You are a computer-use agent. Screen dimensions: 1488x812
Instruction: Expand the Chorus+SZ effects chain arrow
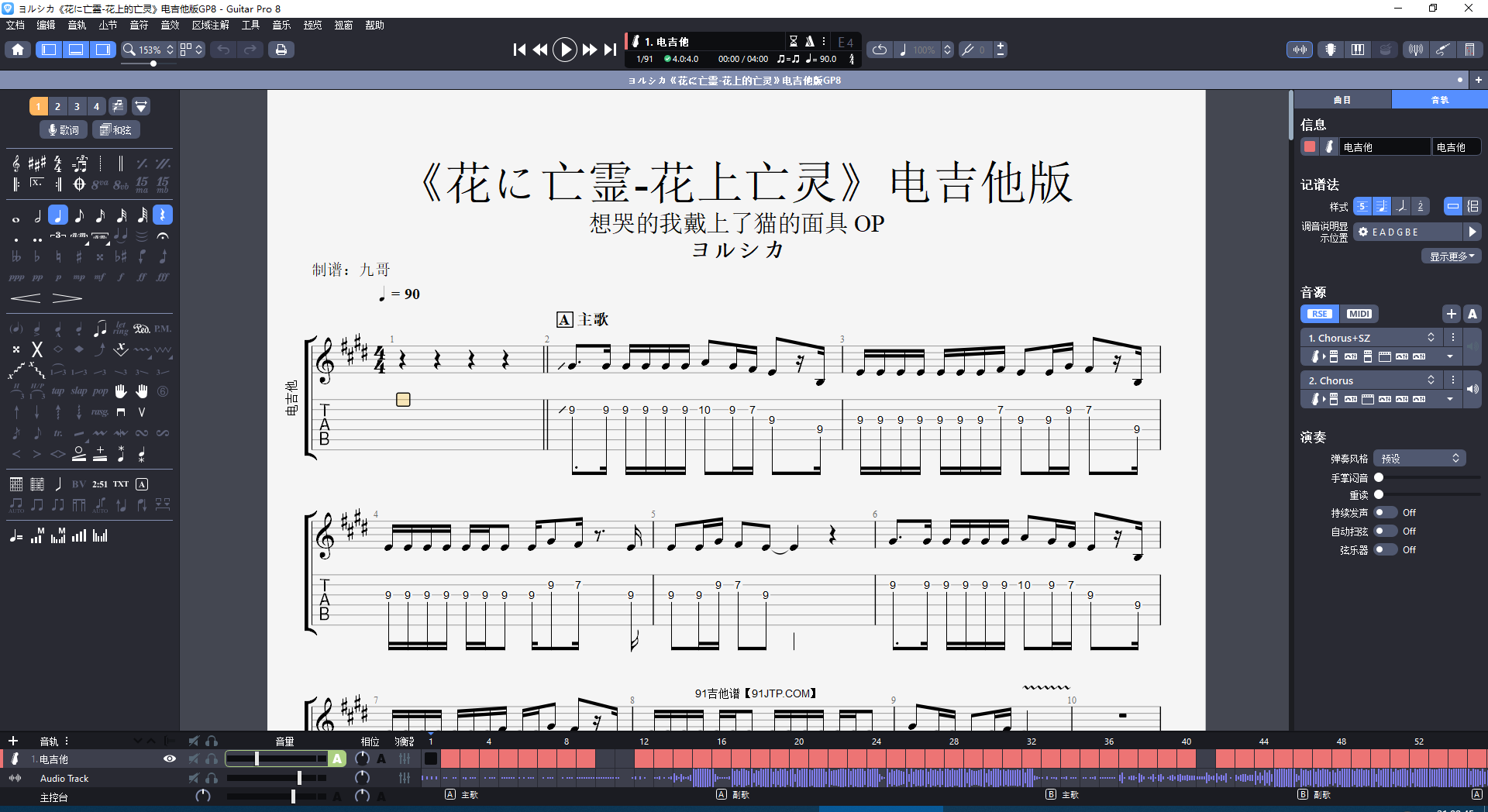(x=1450, y=356)
